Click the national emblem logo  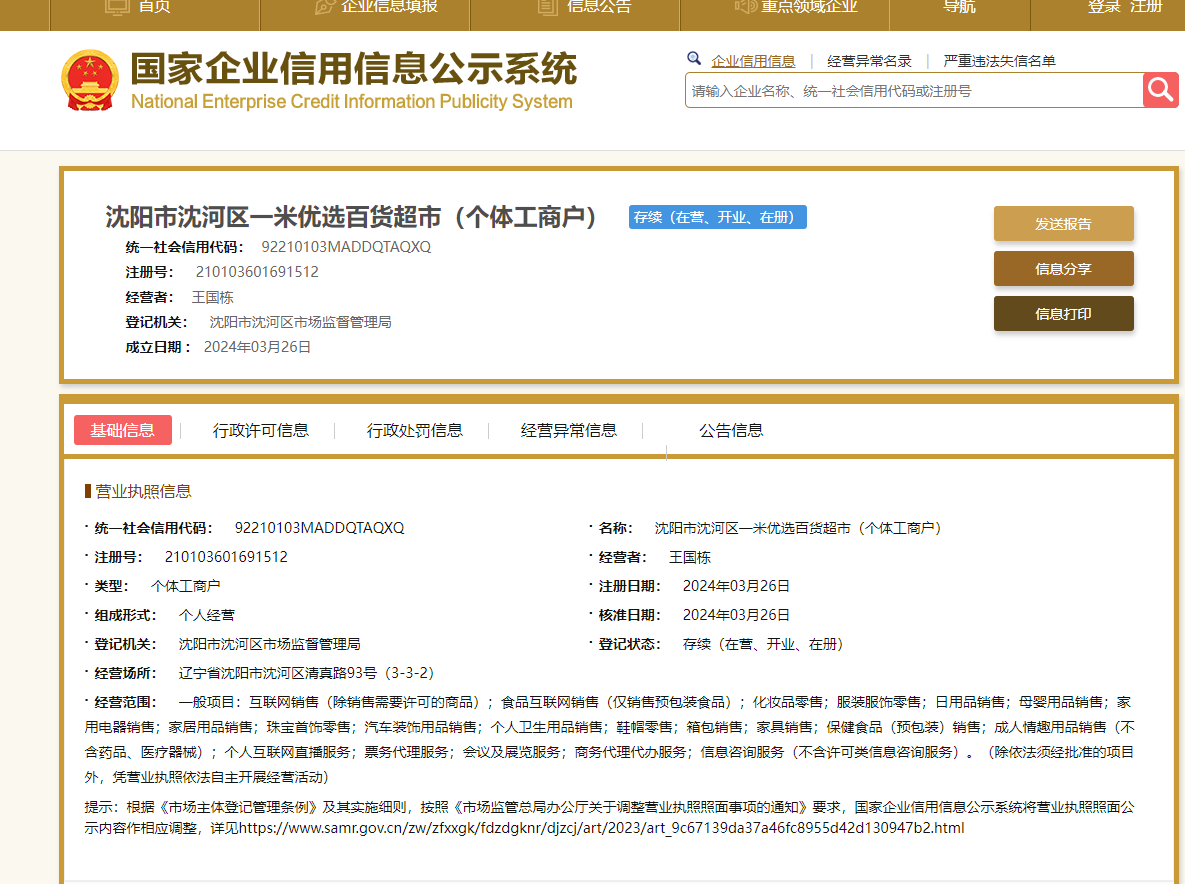[90, 80]
